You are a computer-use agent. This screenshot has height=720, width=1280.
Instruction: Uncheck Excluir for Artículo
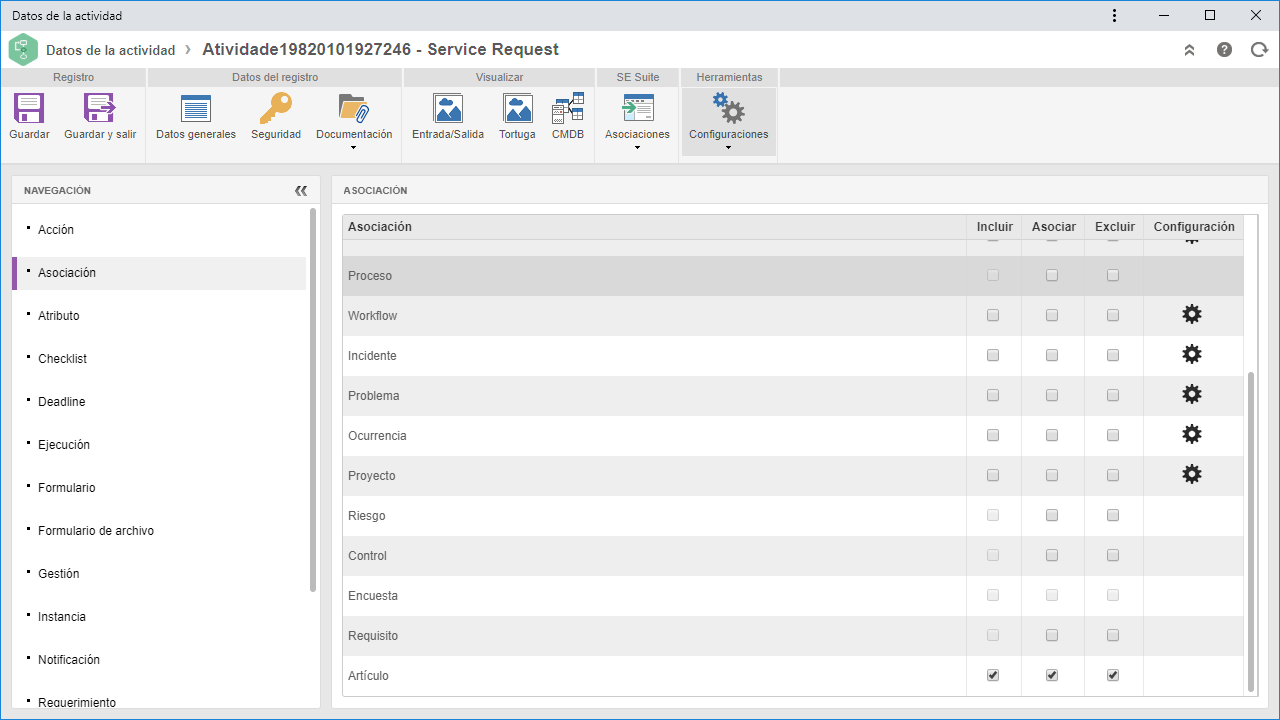click(x=1113, y=675)
